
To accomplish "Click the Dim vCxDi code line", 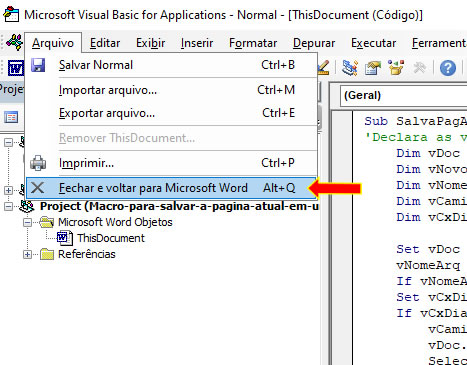I will pos(431,217).
